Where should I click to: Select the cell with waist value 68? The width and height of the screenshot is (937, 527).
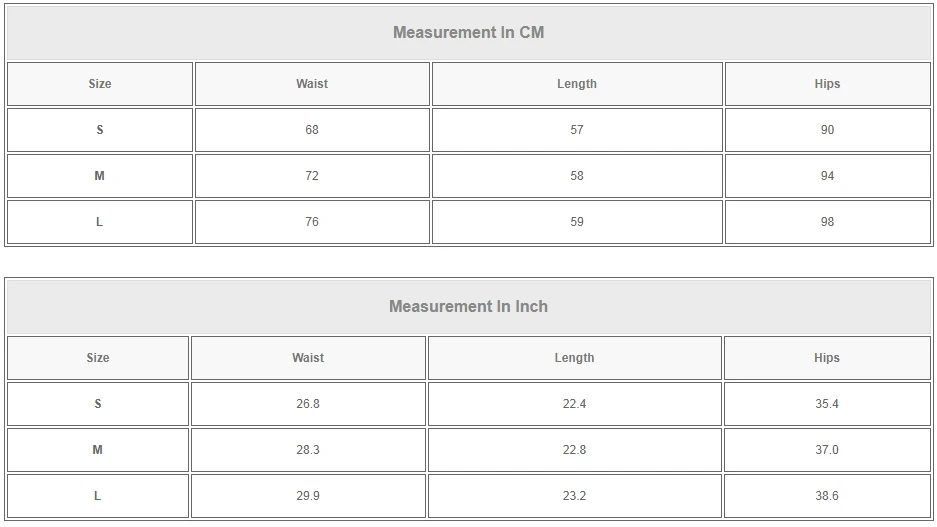[x=312, y=130]
